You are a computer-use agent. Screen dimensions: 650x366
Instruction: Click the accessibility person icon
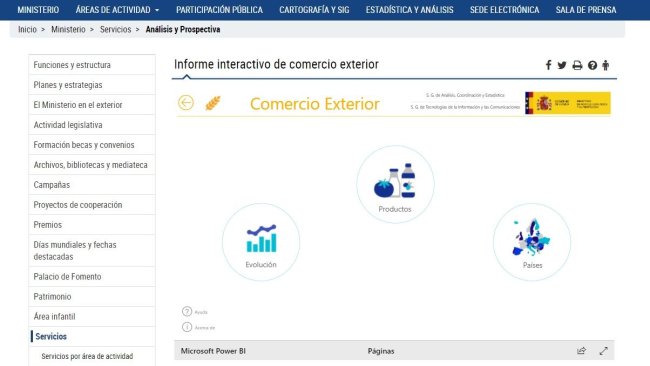tap(606, 65)
